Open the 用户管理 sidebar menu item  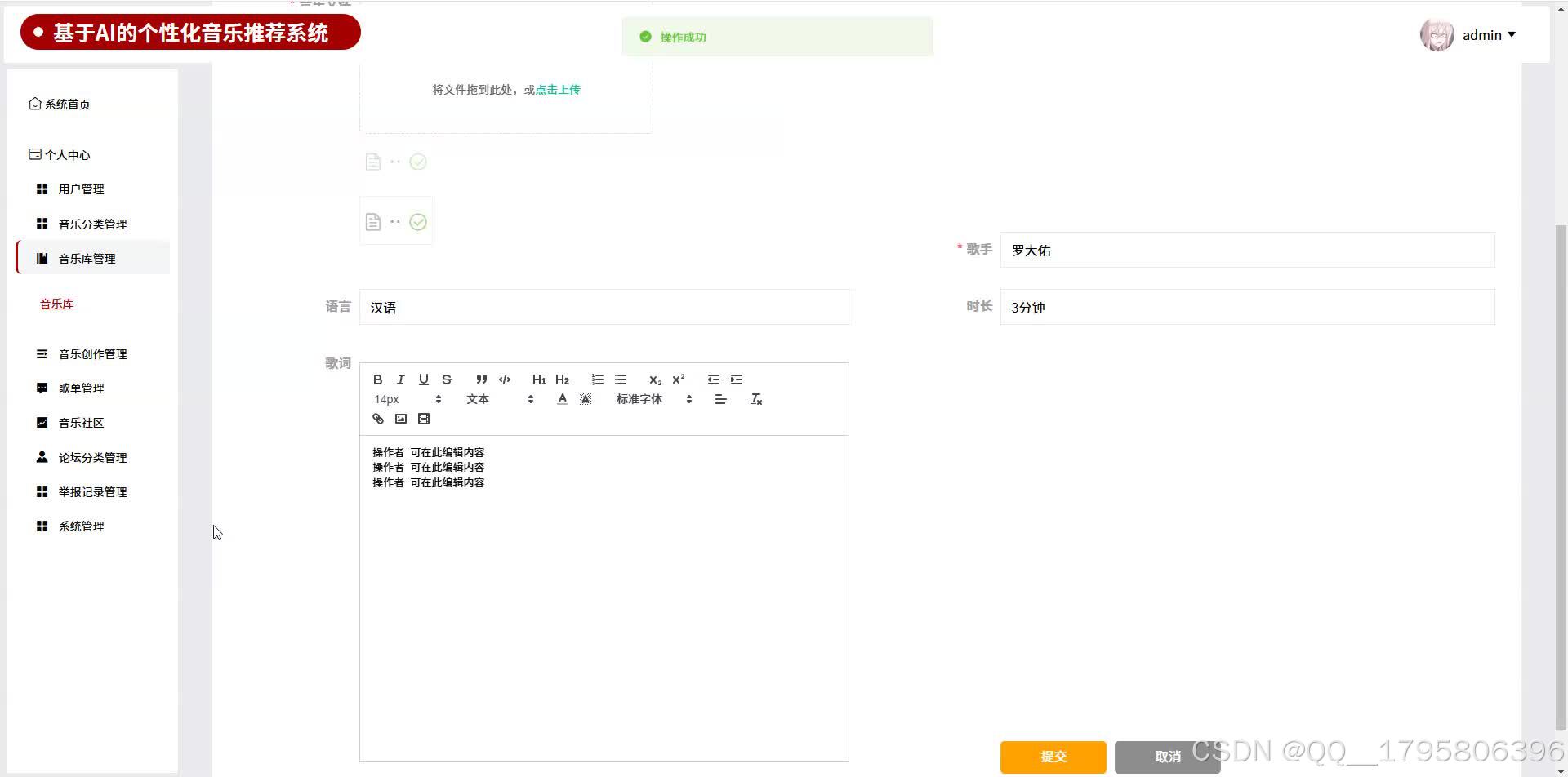click(81, 189)
